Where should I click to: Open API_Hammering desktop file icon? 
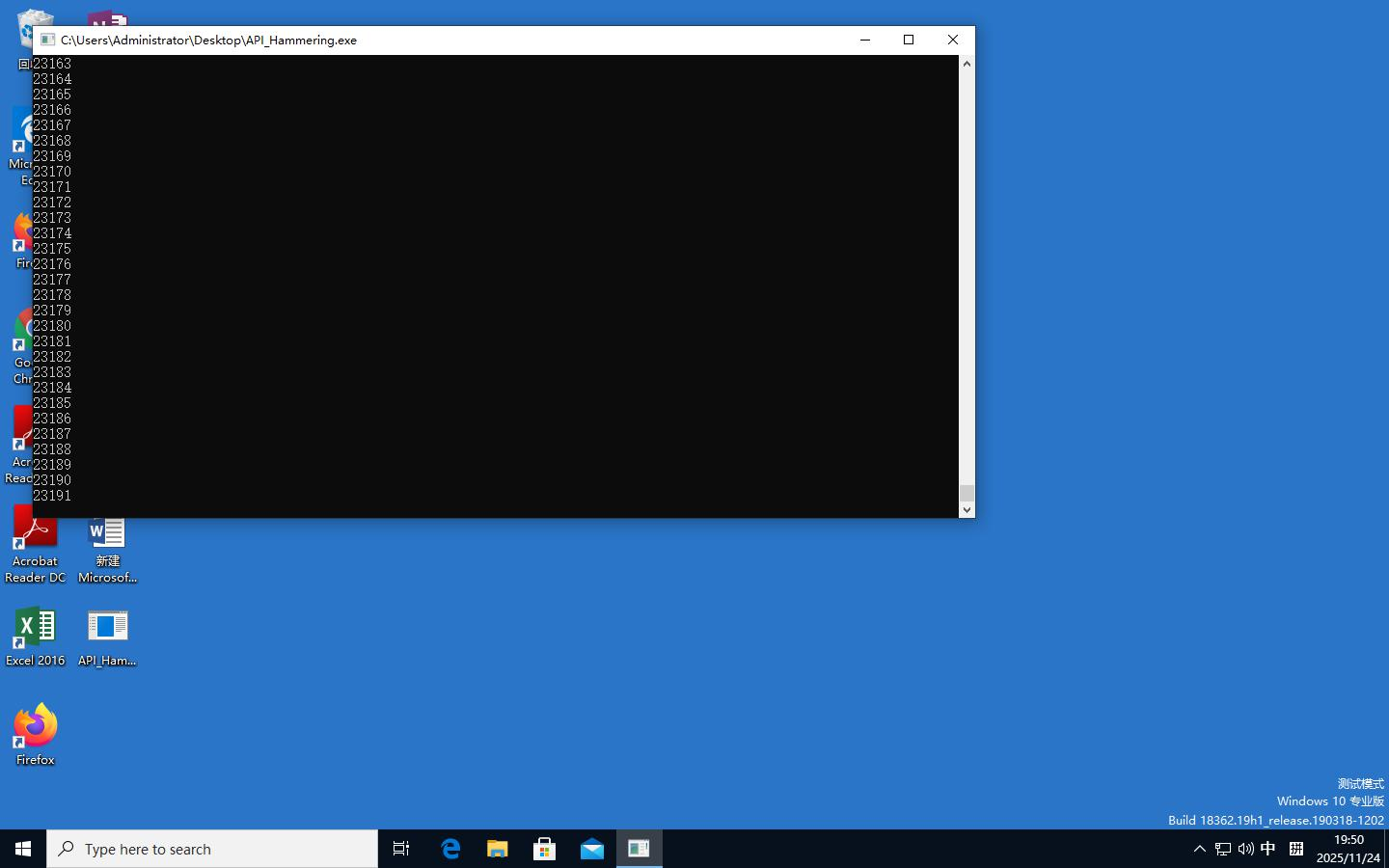pyautogui.click(x=107, y=632)
